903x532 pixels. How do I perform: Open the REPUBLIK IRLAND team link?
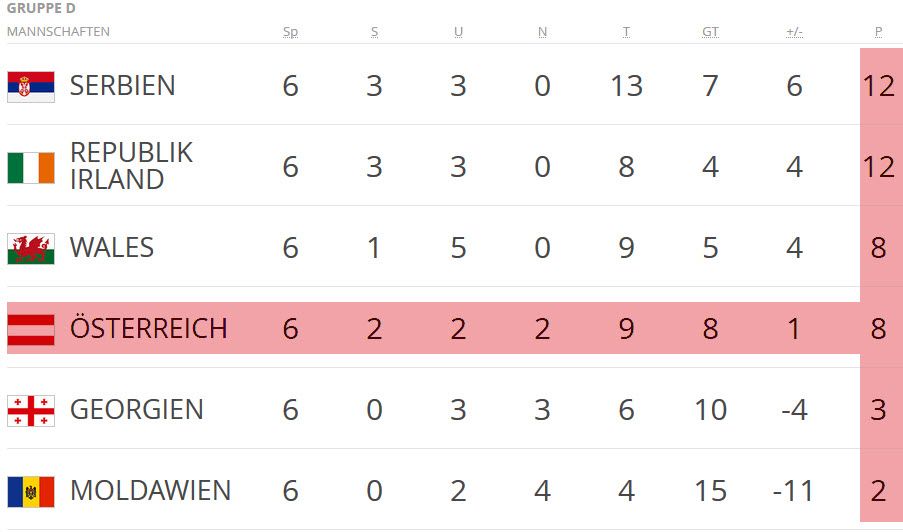click(x=131, y=166)
